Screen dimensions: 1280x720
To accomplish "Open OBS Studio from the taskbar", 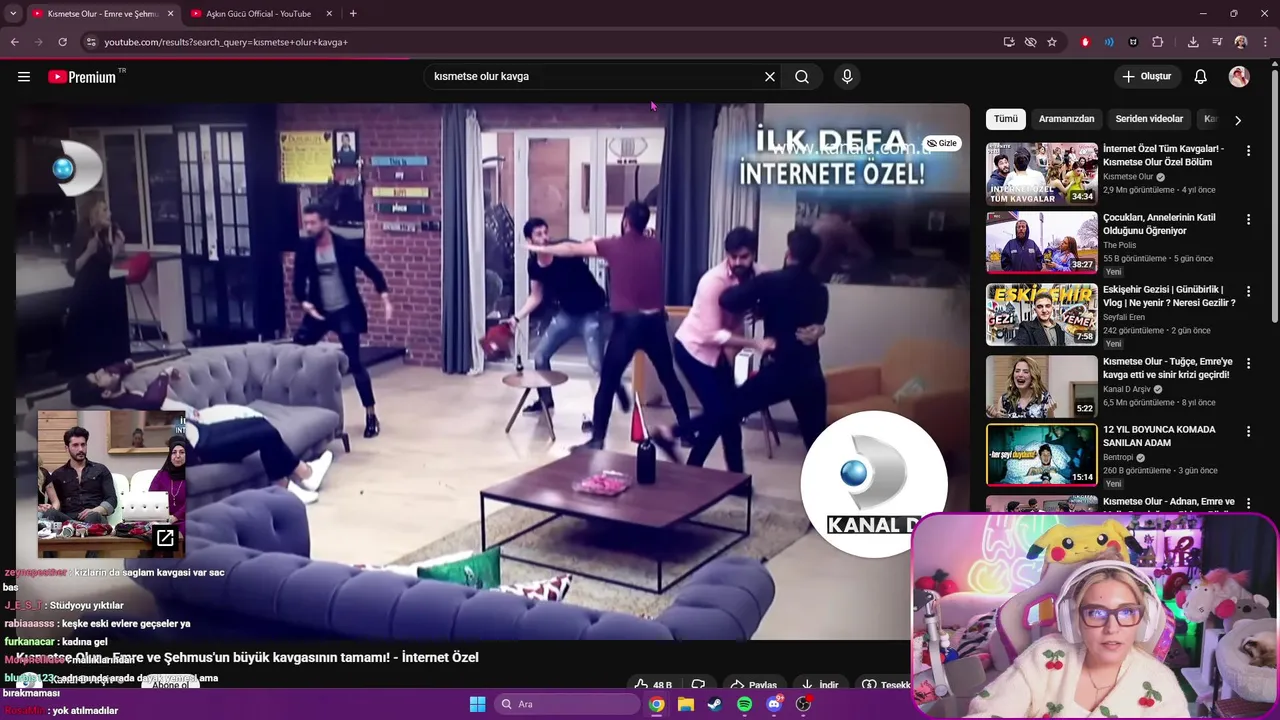I will [803, 704].
